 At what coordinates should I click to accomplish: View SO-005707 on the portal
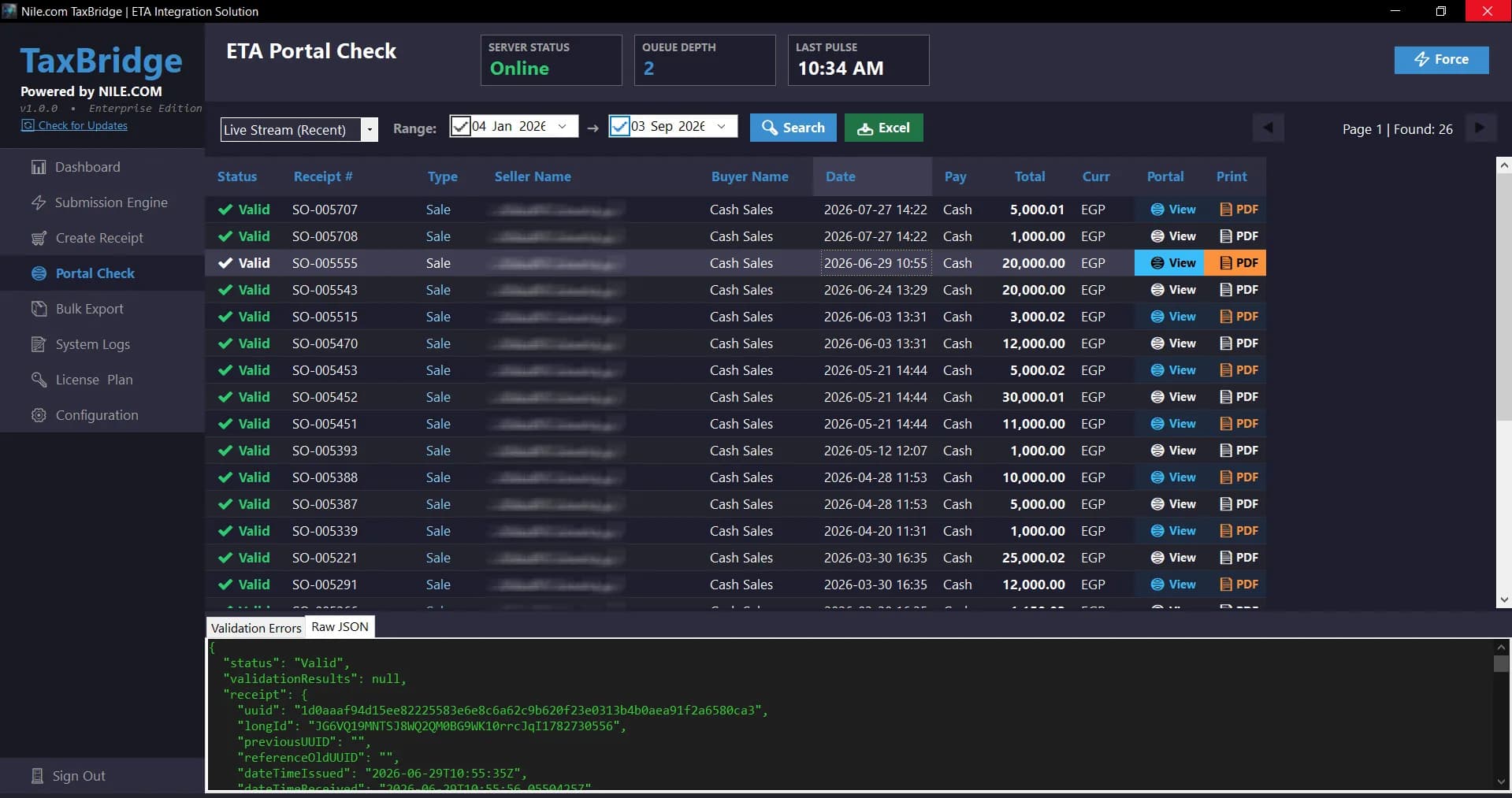pyautogui.click(x=1173, y=210)
